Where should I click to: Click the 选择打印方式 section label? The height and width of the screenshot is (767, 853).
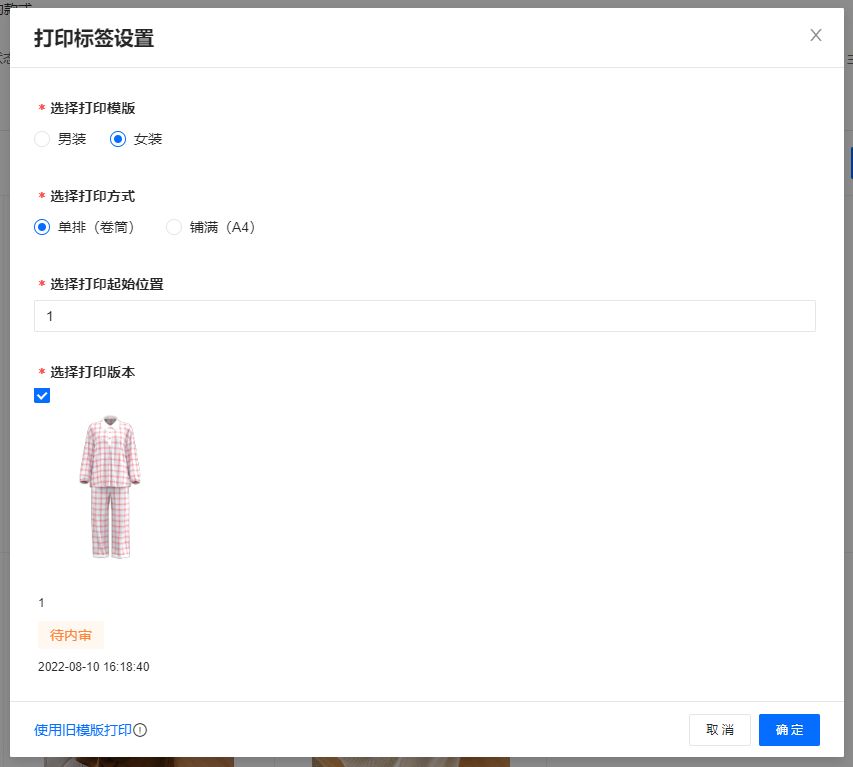[x=93, y=196]
